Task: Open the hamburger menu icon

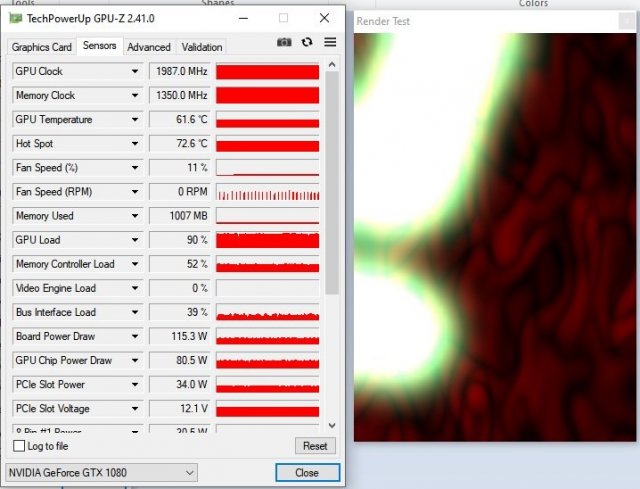Action: (330, 42)
